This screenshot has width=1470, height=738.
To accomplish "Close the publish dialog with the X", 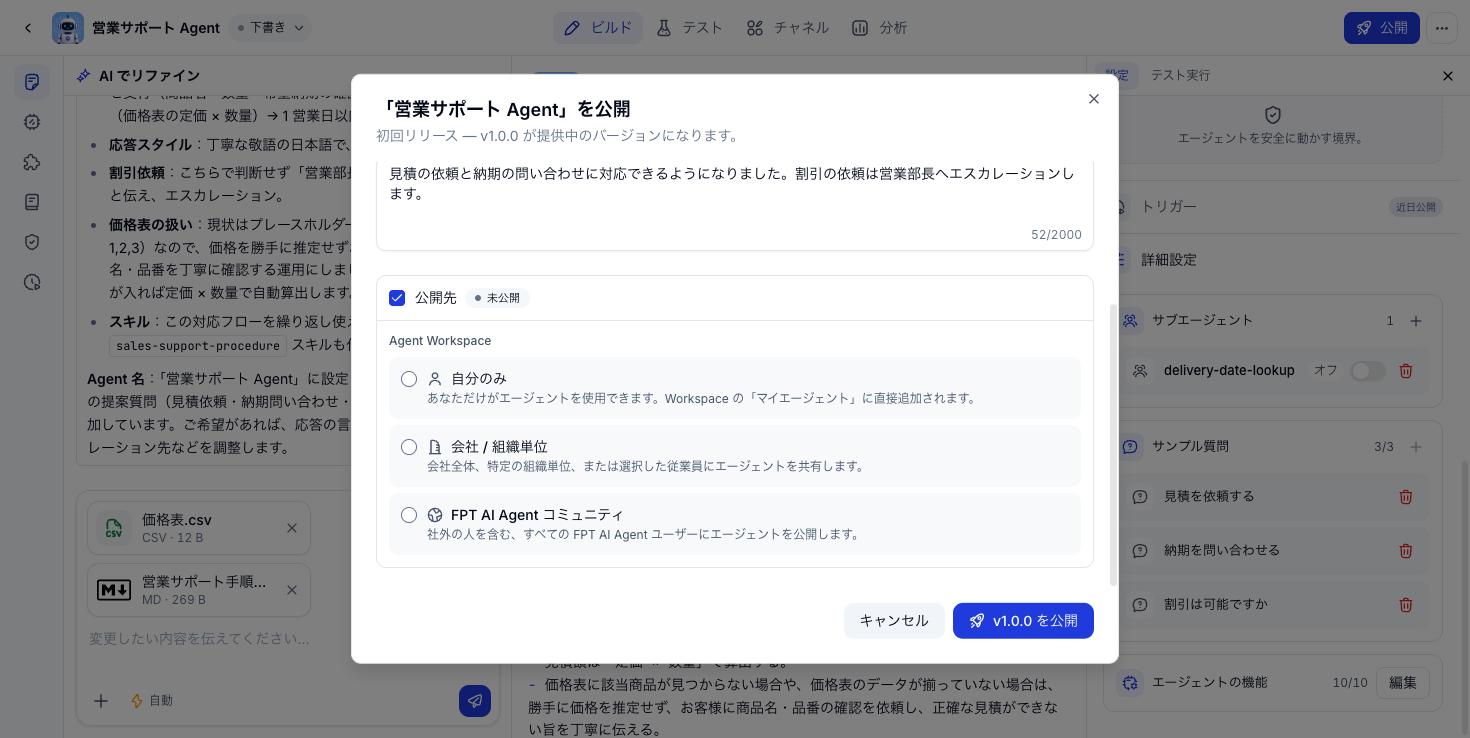I will pyautogui.click(x=1094, y=99).
